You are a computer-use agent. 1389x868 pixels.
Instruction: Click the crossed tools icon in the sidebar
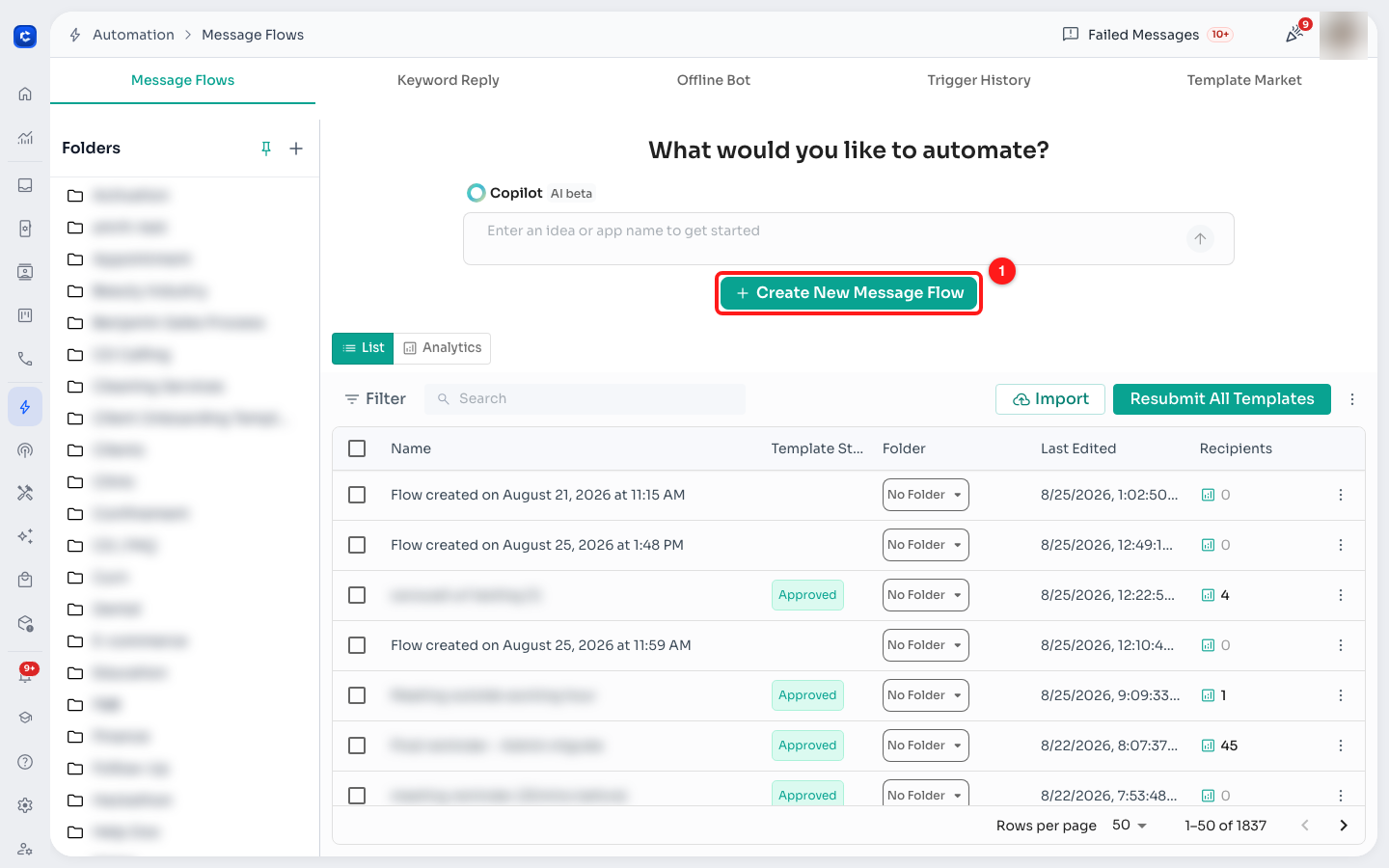(25, 493)
